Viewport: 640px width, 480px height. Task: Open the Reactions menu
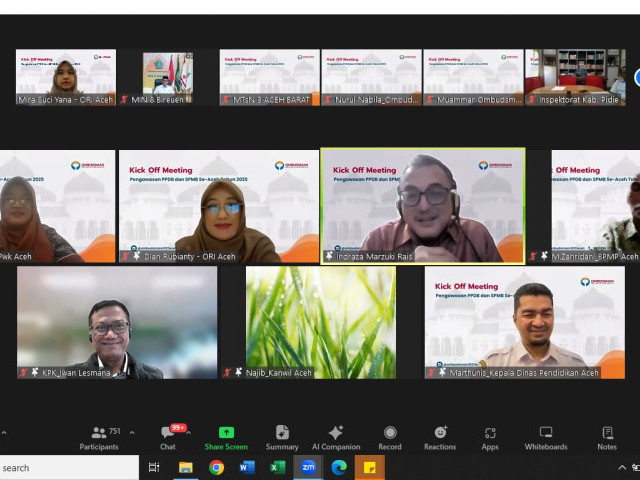tap(440, 437)
